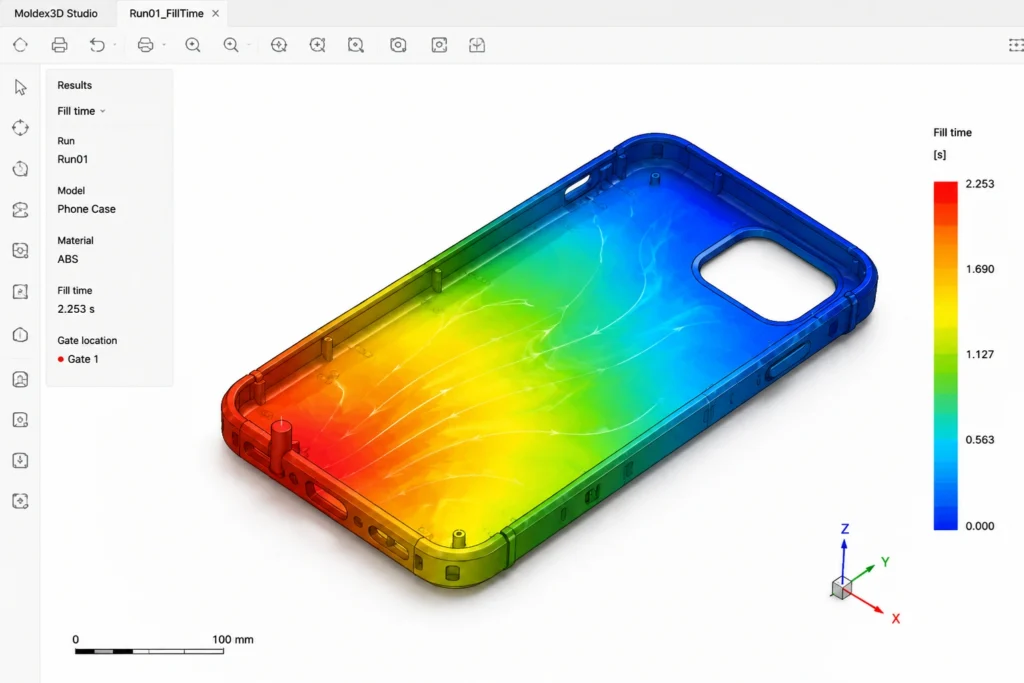Screen dimensions: 1024x683
Task: Click the blue bottom of the fill time color bar
Action: [945, 519]
